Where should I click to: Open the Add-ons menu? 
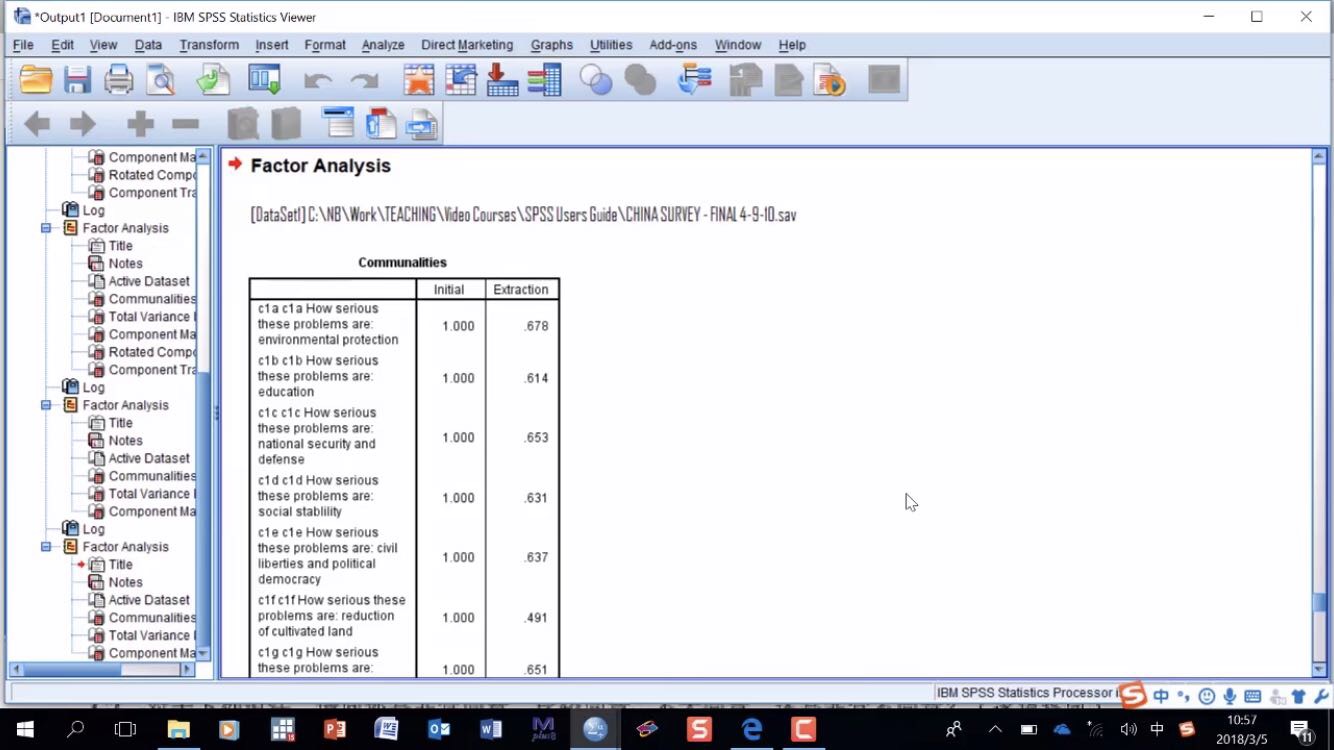point(673,45)
